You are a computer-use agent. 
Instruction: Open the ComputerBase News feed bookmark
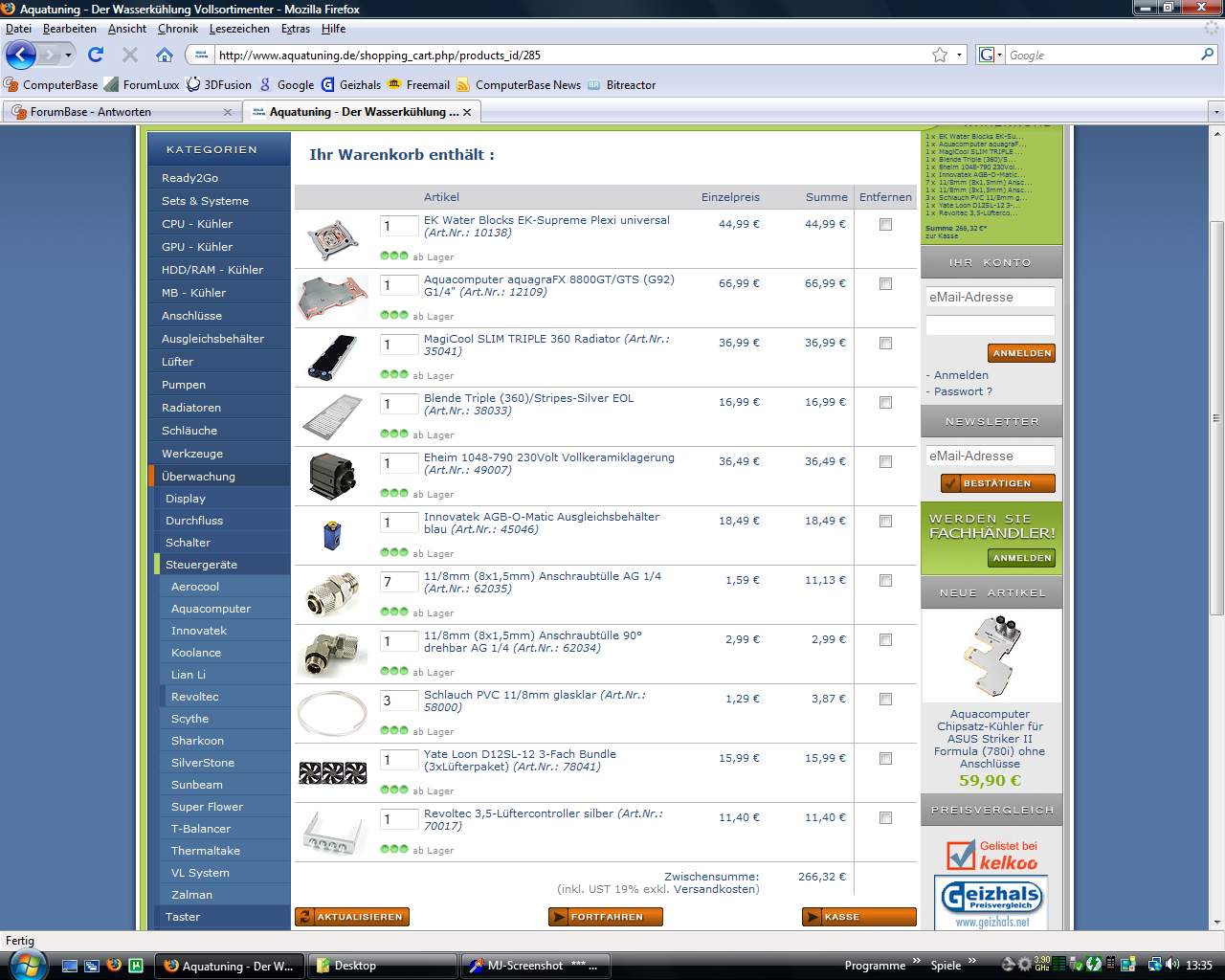pos(519,84)
